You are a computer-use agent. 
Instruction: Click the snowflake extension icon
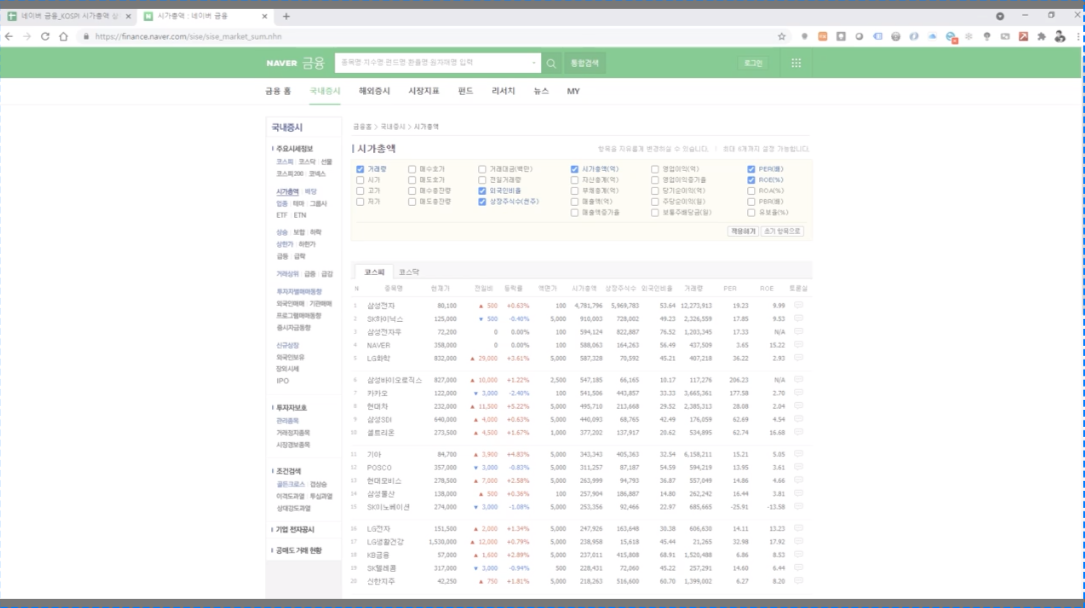click(x=969, y=37)
